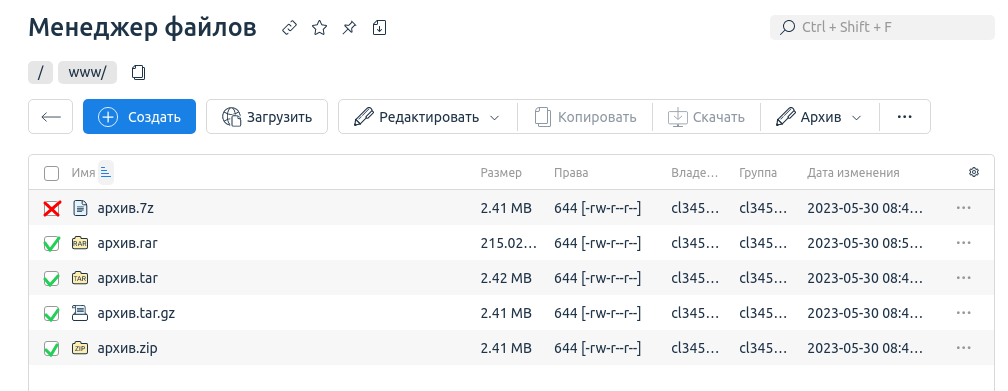The image size is (1008, 391).
Task: Click the date cell of архив.rar
Action: pos(865,243)
